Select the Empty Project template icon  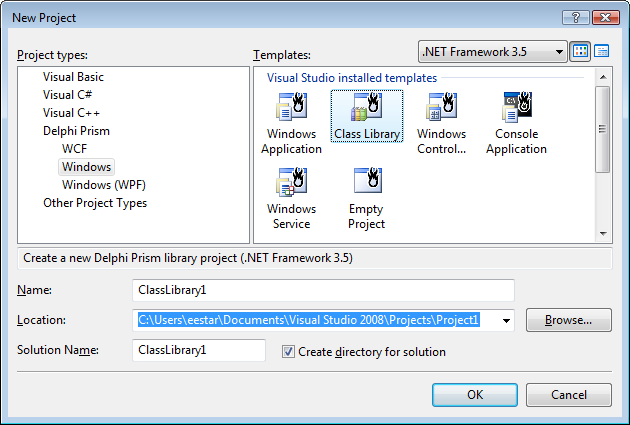(x=367, y=180)
